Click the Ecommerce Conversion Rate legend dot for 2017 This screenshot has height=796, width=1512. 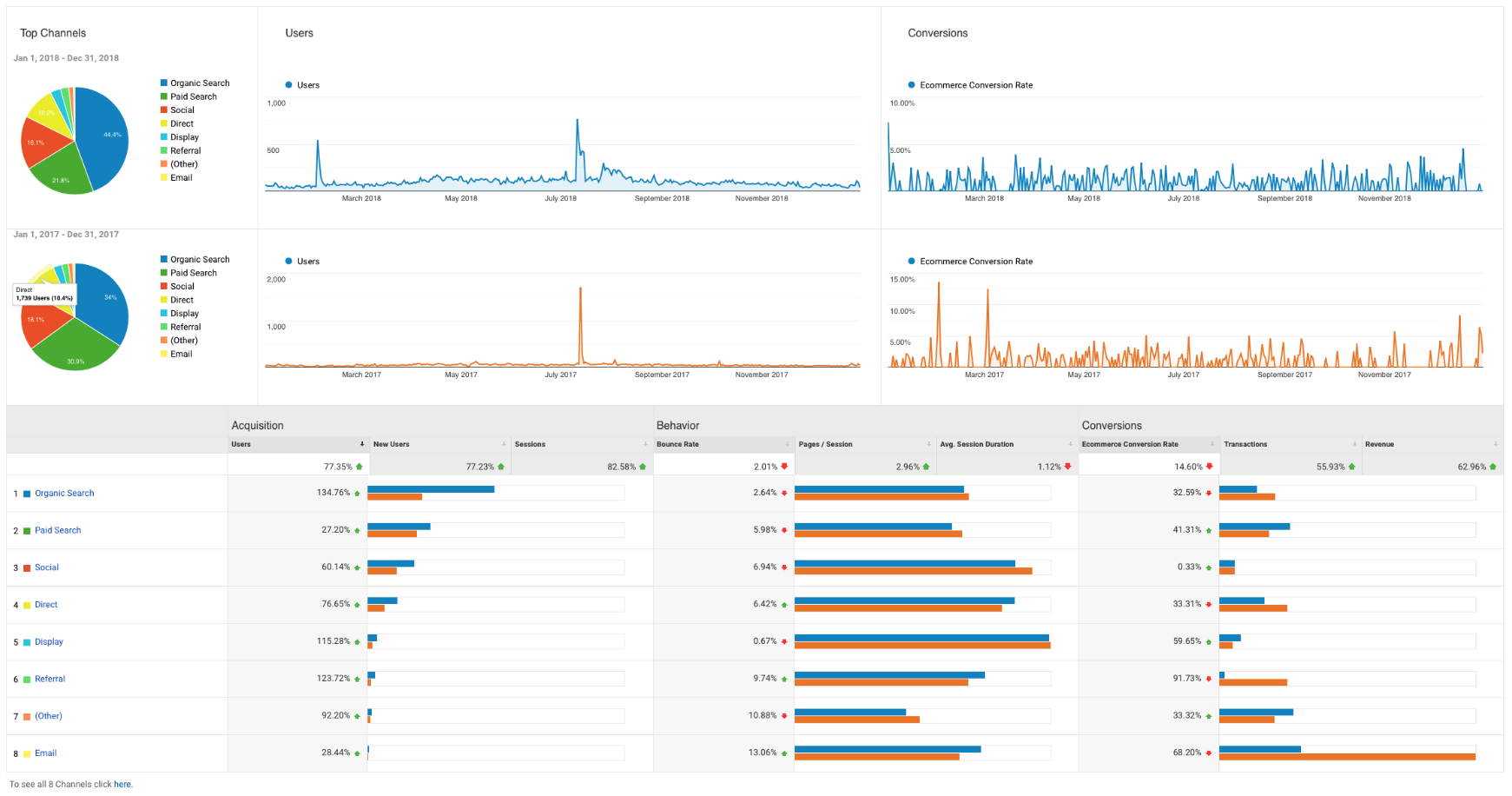911,262
